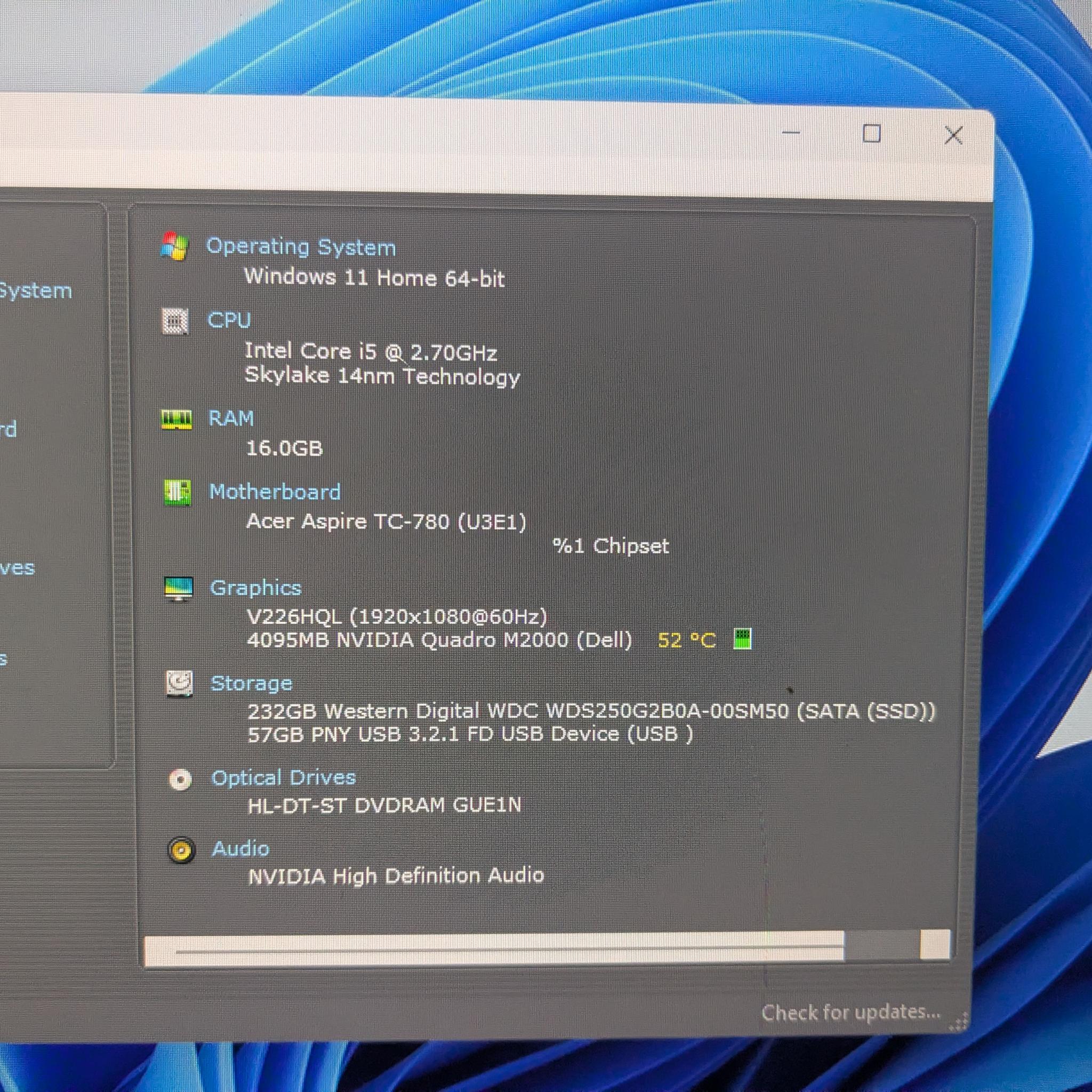Minimize the Speccy window
The width and height of the screenshot is (1092, 1092).
point(791,133)
